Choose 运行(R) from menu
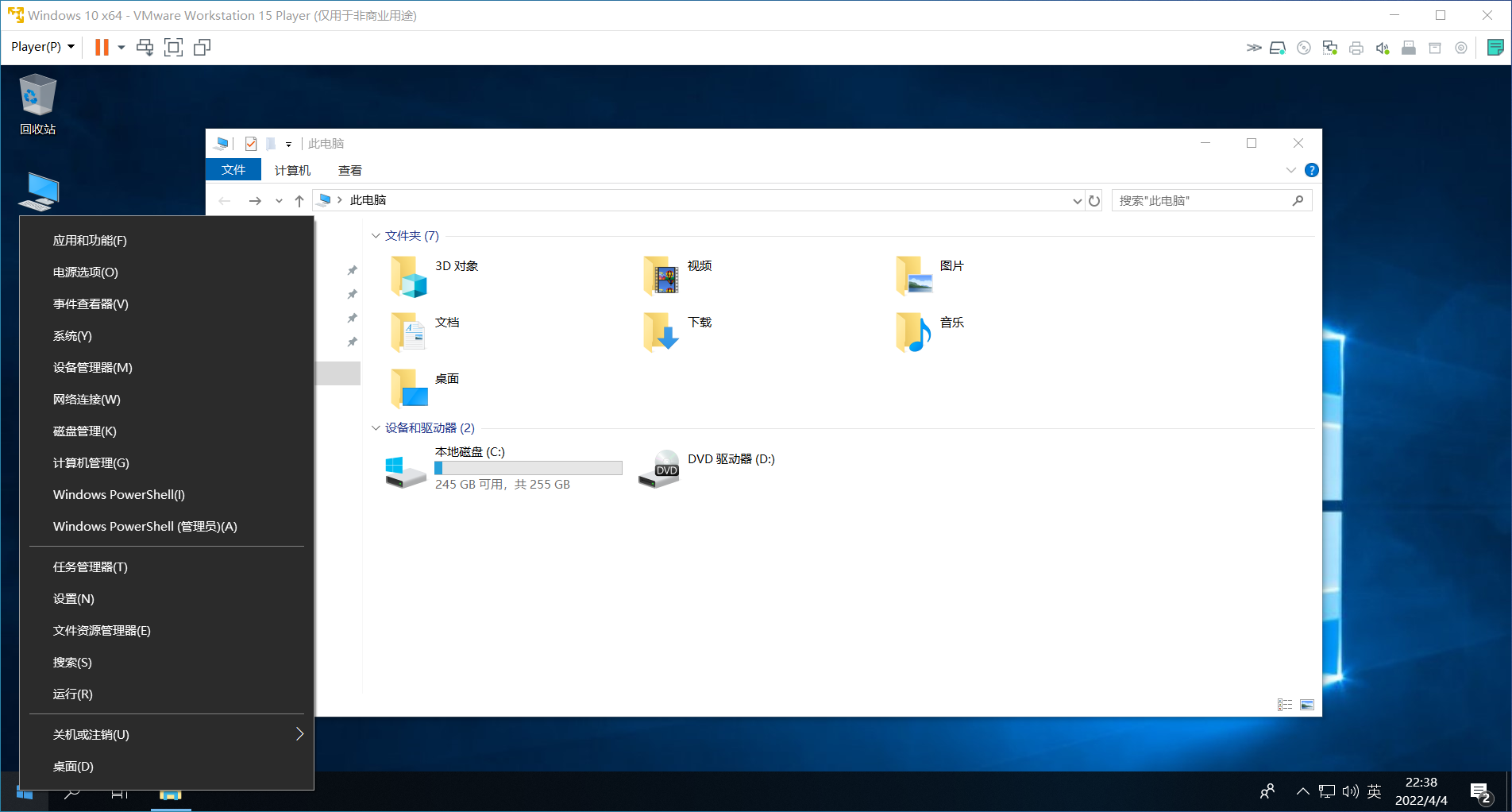The height and width of the screenshot is (812, 1512). click(x=167, y=694)
